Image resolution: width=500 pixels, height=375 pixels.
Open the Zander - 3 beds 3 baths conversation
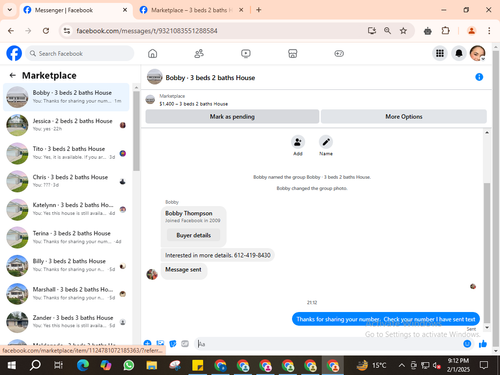click(66, 322)
